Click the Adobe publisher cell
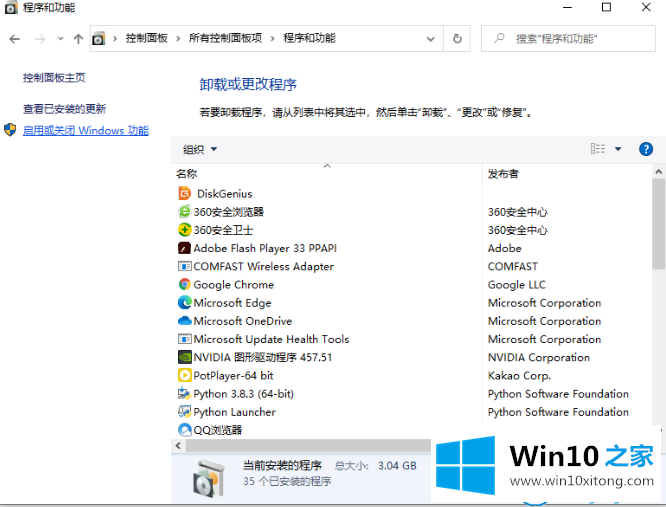The height and width of the screenshot is (507, 666). (505, 248)
